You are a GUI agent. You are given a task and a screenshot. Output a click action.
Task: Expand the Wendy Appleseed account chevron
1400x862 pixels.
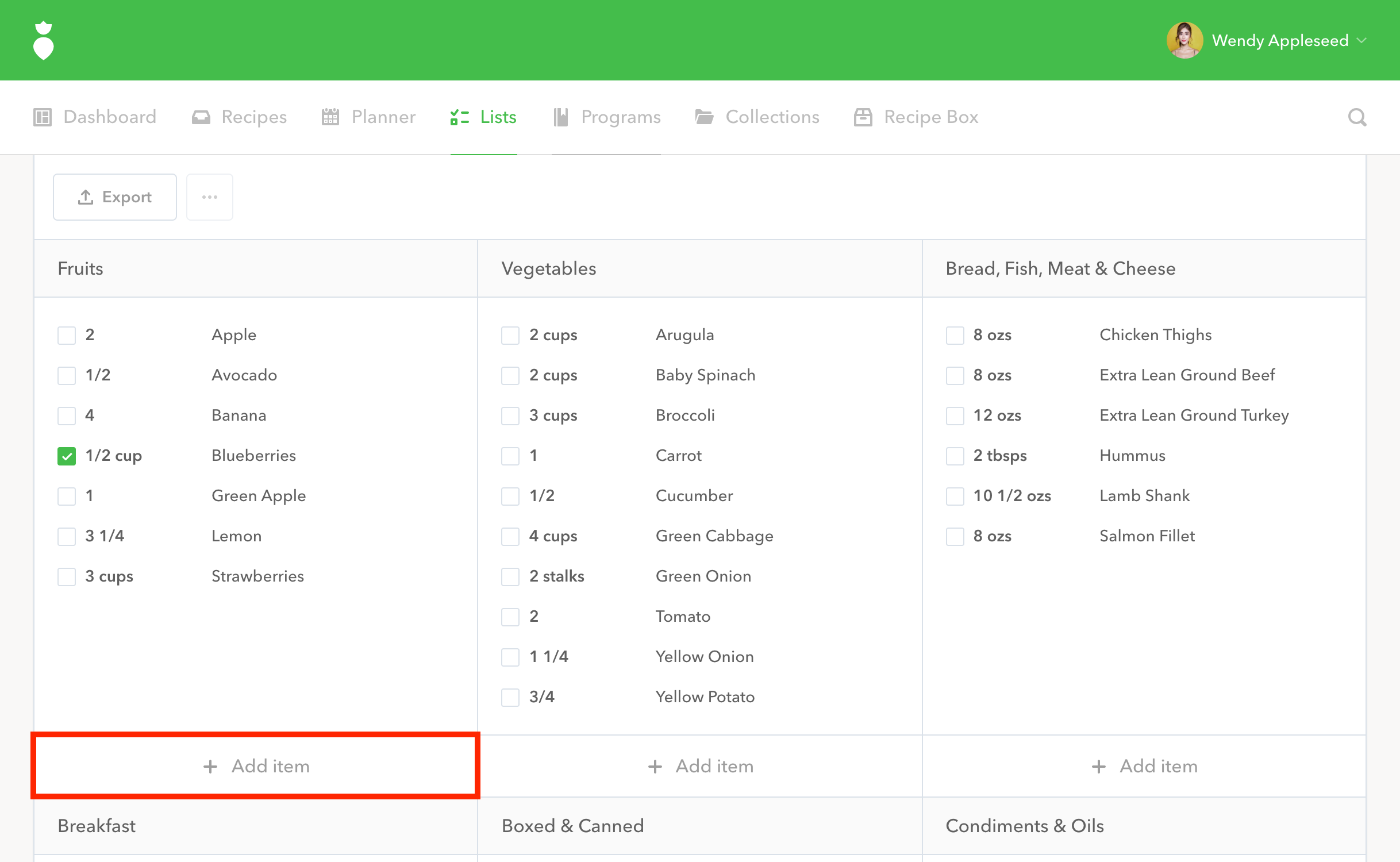point(1361,41)
